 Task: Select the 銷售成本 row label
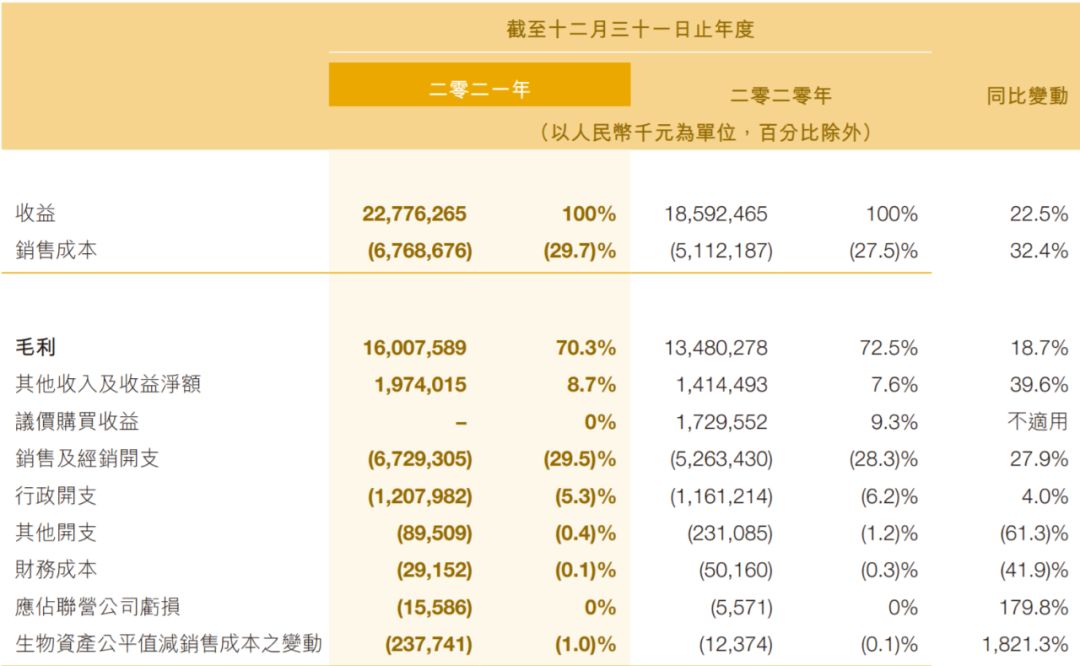coord(56,250)
